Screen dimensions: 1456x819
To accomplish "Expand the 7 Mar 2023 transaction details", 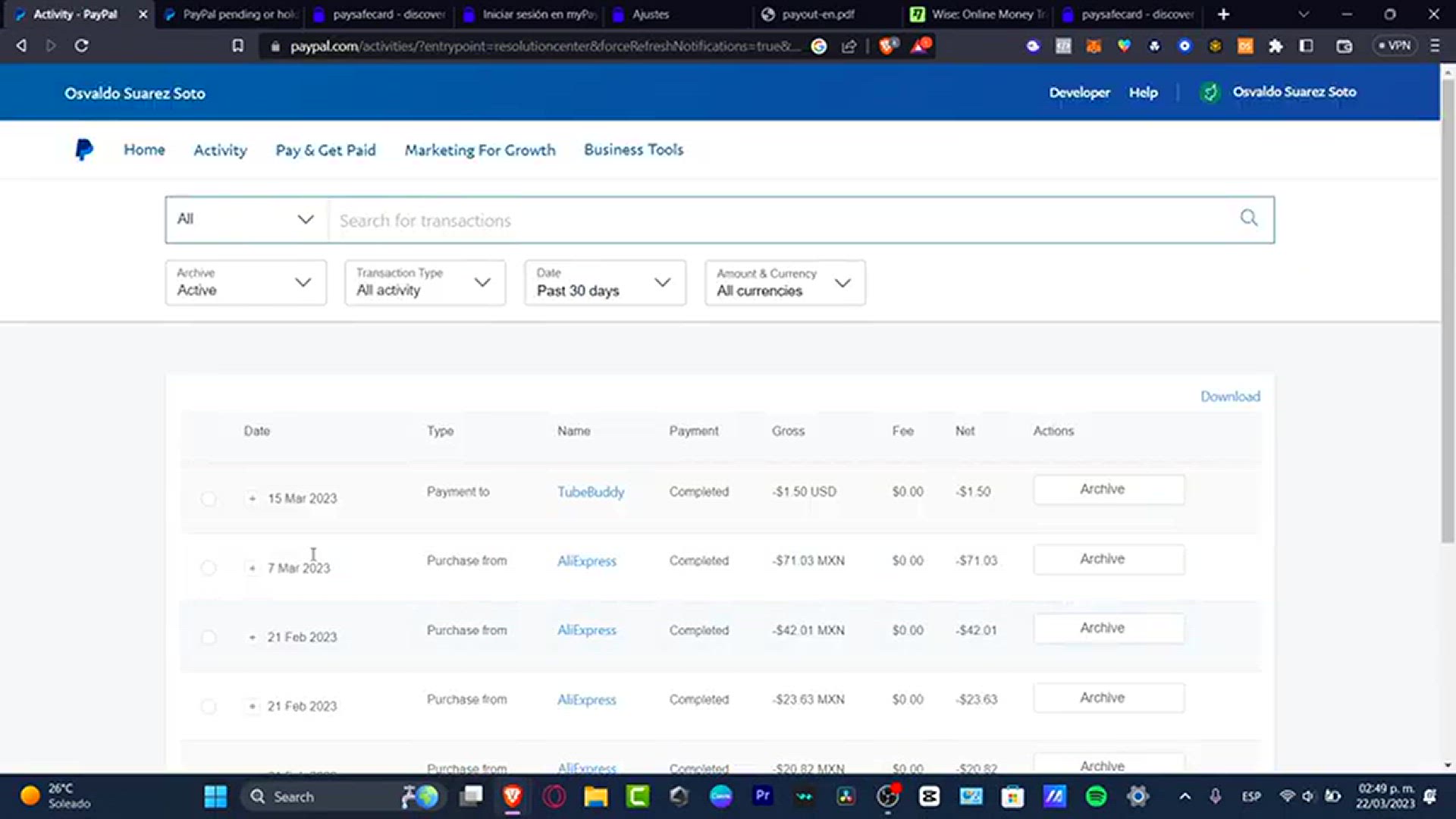I will point(252,568).
